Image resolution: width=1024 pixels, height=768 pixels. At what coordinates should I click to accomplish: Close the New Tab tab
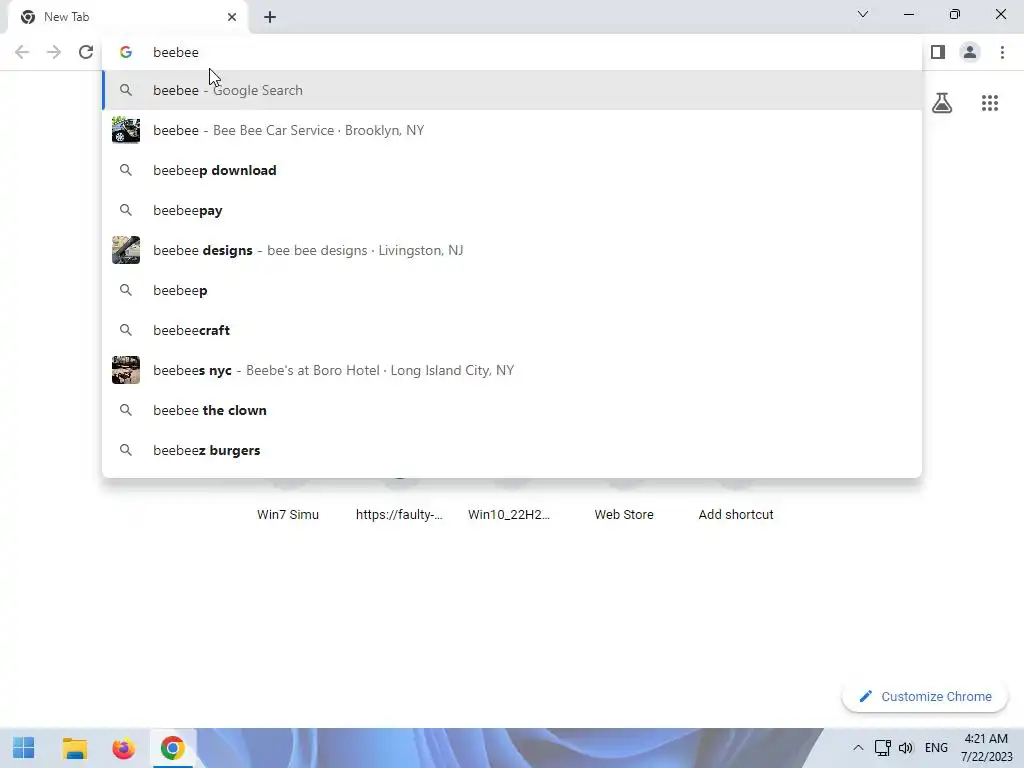coord(232,17)
